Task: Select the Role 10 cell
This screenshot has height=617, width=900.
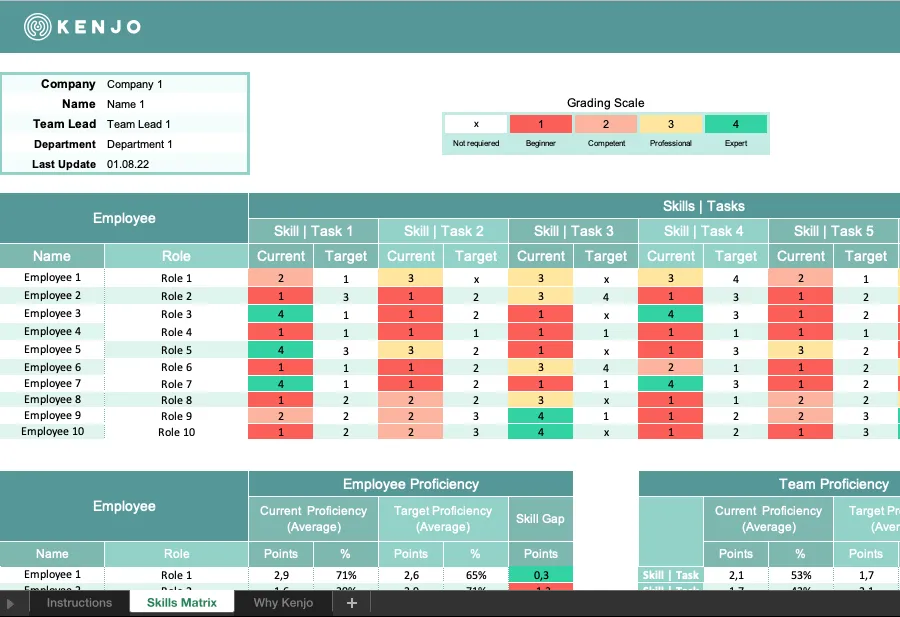Action: (x=176, y=432)
